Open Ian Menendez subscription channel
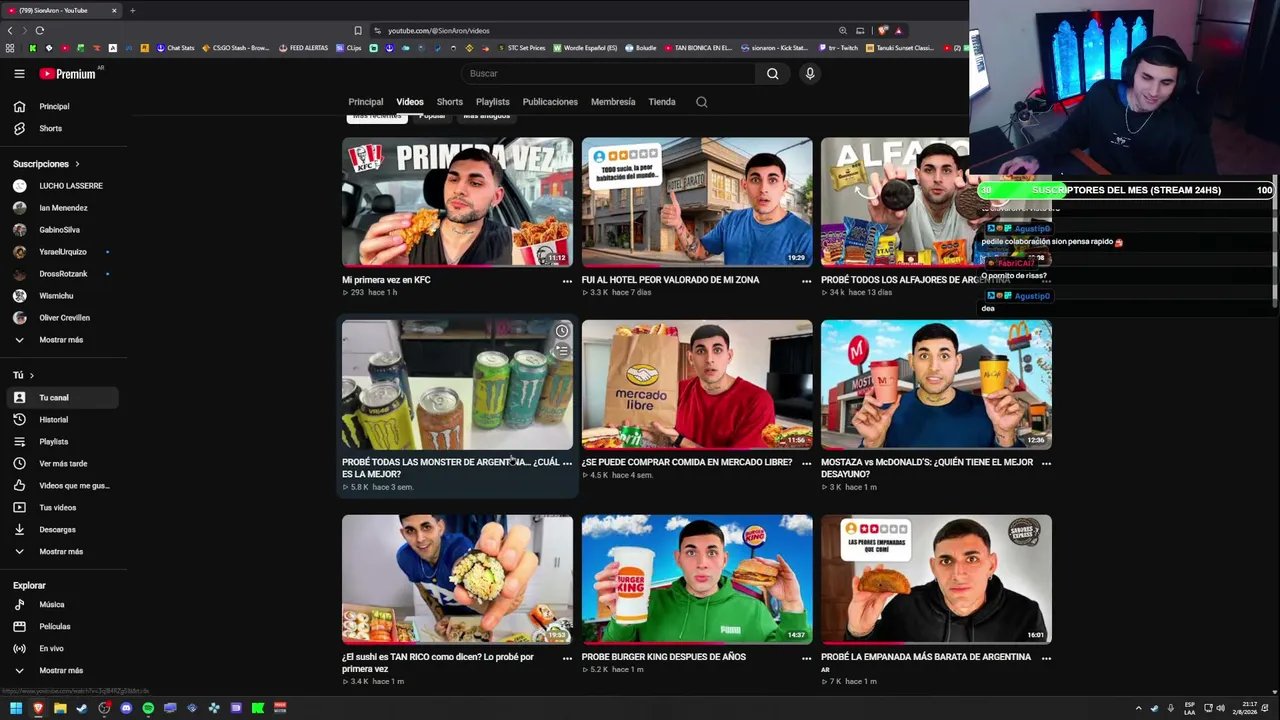The height and width of the screenshot is (720, 1280). pos(60,208)
